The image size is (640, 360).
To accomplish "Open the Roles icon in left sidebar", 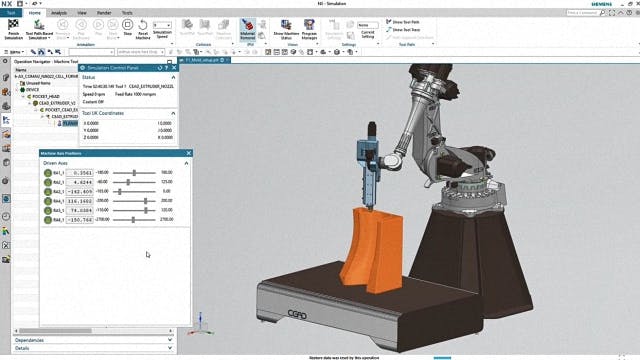I will coord(6,231).
